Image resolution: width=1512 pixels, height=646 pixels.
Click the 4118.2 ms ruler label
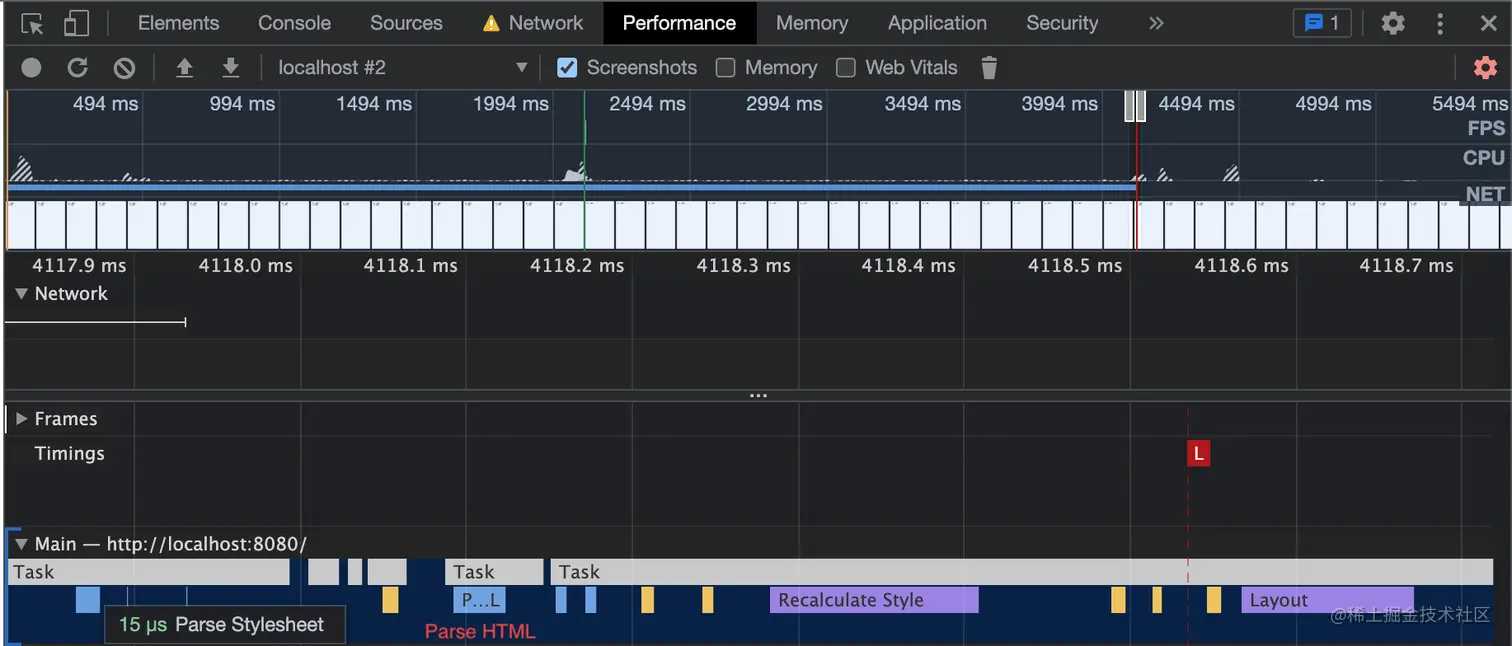[577, 266]
